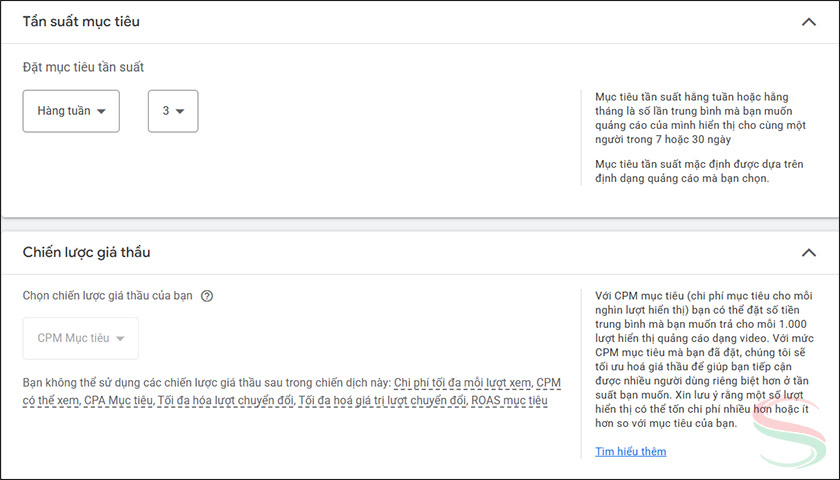Click the small arrow inside Hàng tuần box
The width and height of the screenshot is (840, 480).
pos(101,111)
